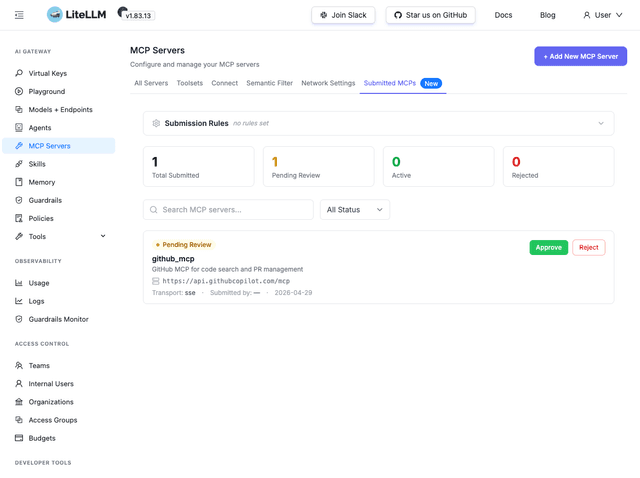
Task: Click the New badge on Submitted MCPs
Action: [x=431, y=83]
